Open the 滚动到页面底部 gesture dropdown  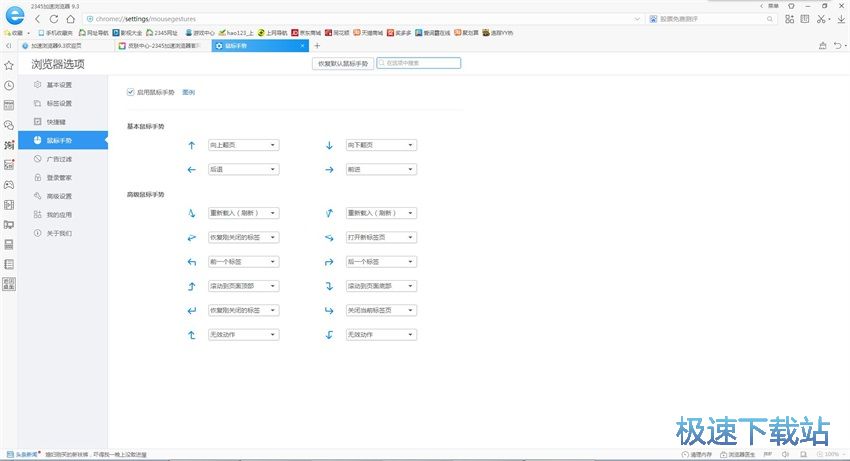click(381, 286)
